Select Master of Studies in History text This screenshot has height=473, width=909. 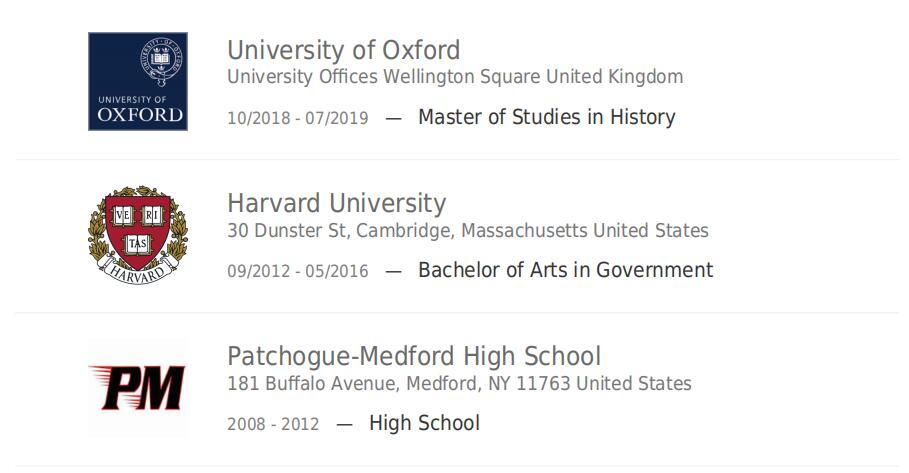point(547,117)
